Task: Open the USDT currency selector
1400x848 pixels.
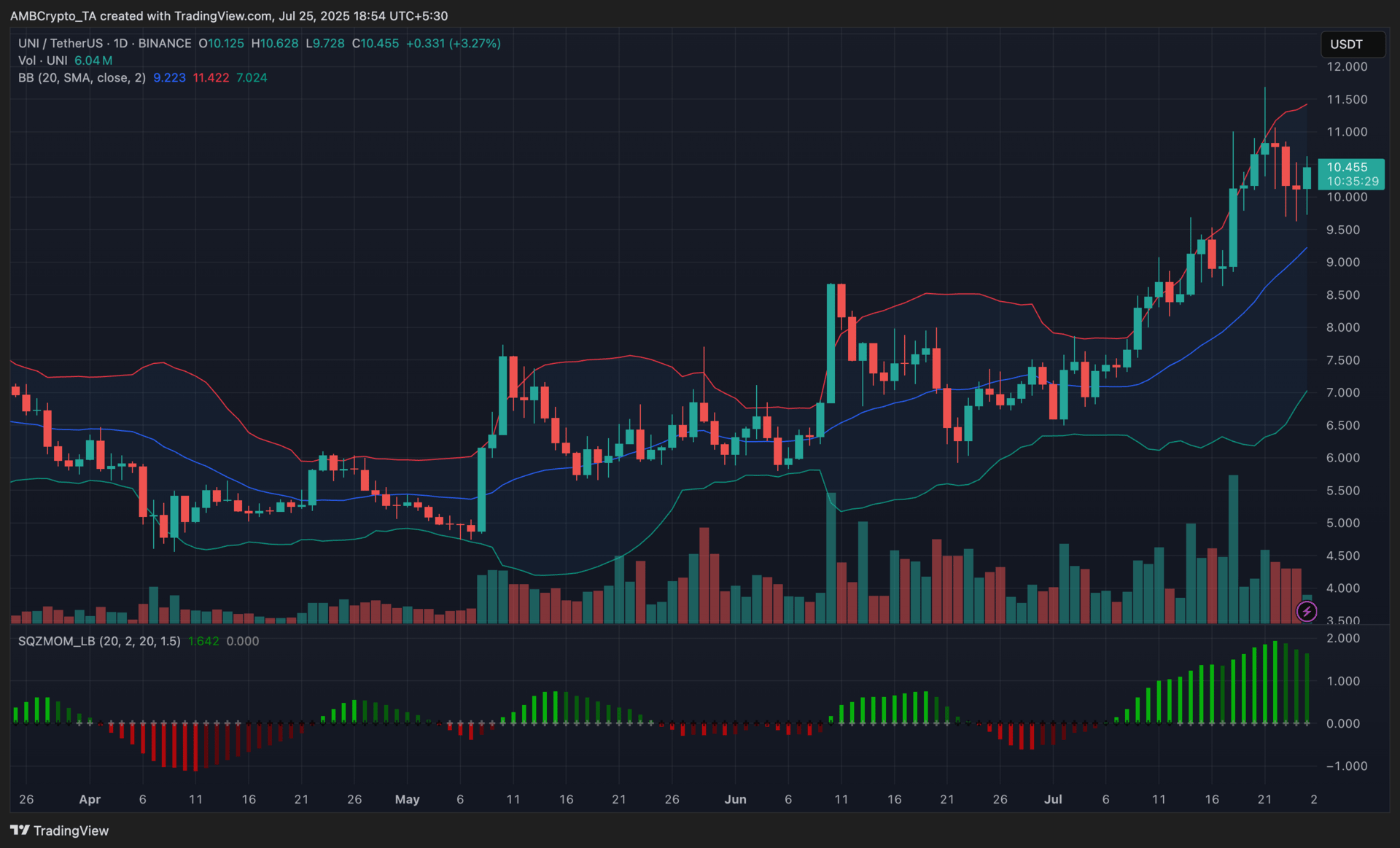Action: pos(1353,44)
